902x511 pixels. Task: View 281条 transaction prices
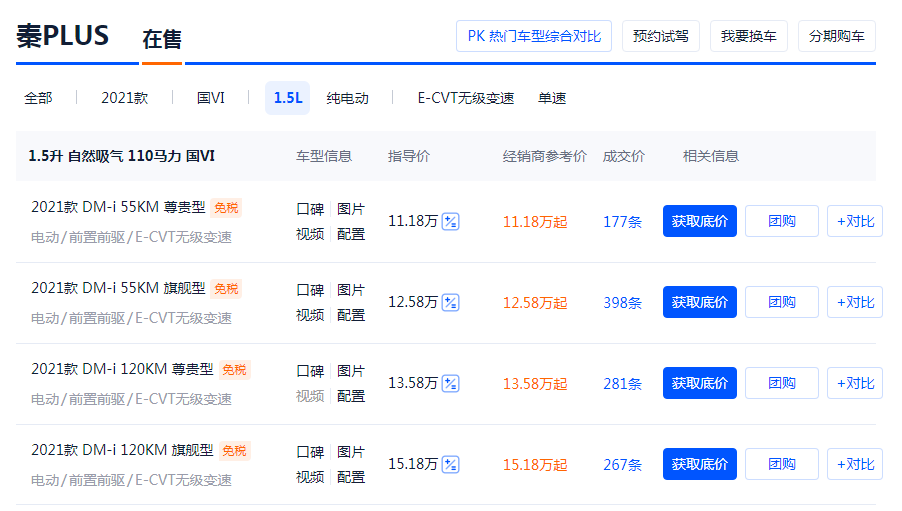point(622,384)
